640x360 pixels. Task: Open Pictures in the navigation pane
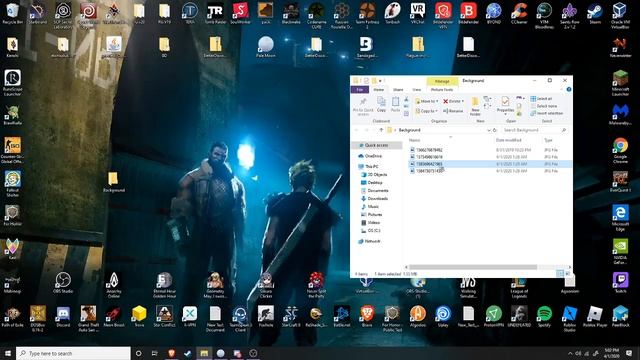coord(375,215)
